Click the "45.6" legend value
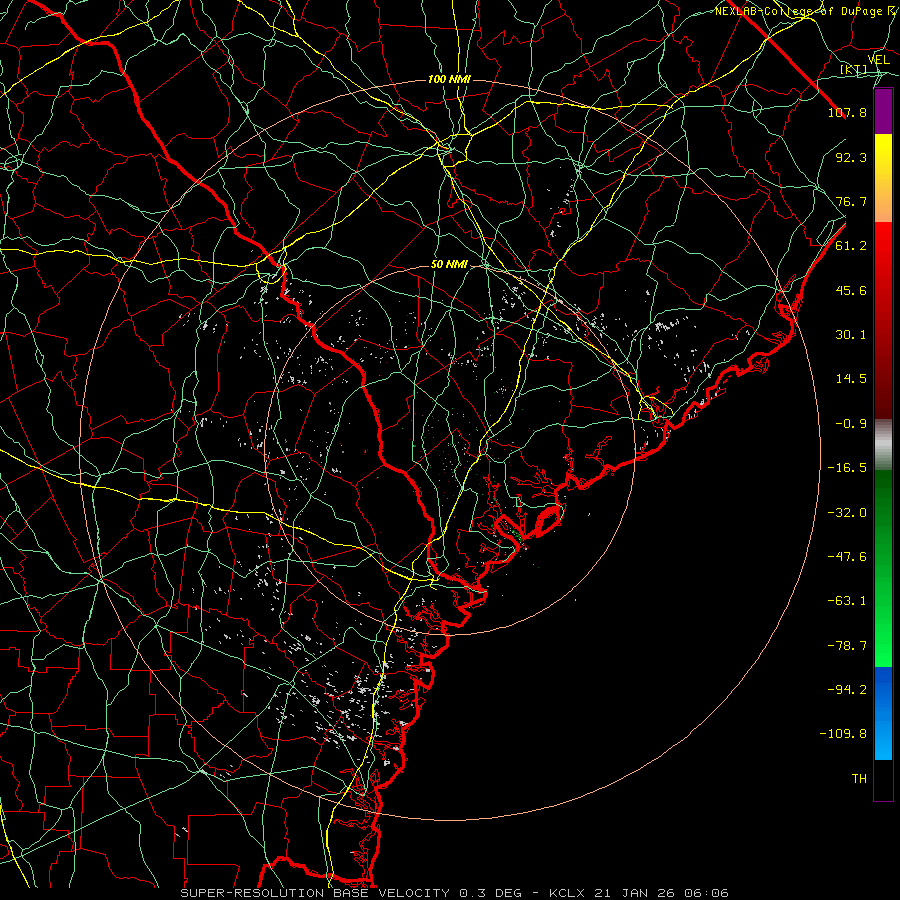This screenshot has height=900, width=900. coord(851,290)
